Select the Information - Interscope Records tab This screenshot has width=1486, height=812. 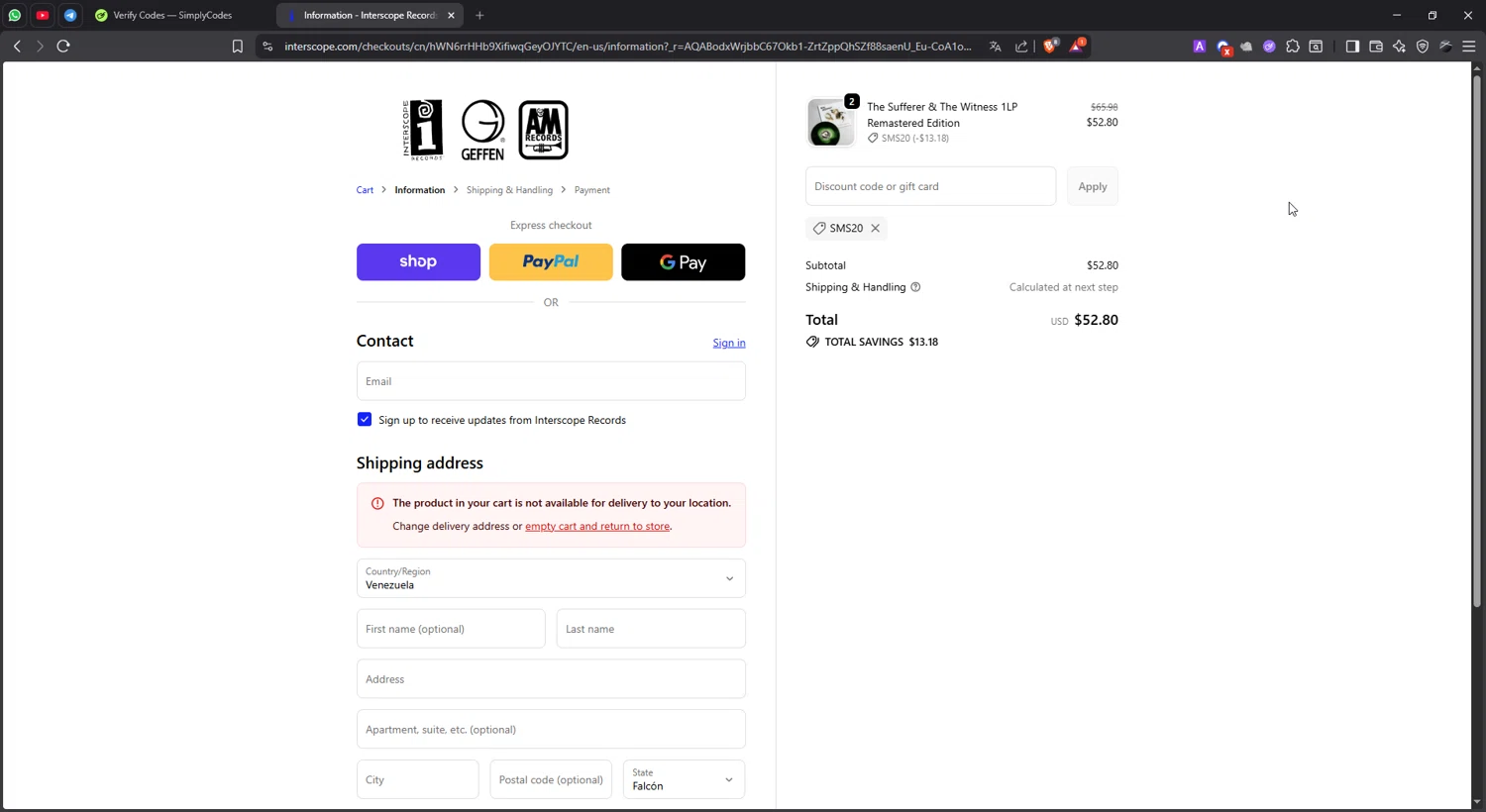368,15
